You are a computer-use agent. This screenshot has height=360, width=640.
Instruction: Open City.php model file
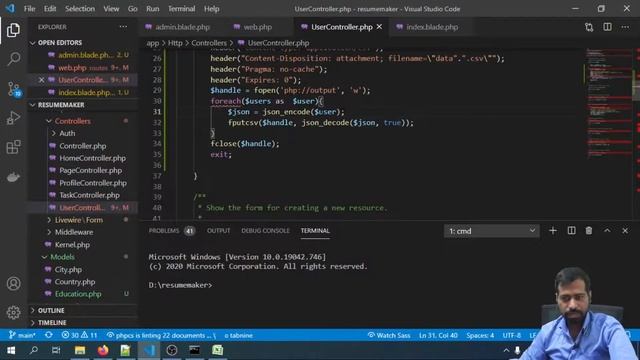click(68, 269)
